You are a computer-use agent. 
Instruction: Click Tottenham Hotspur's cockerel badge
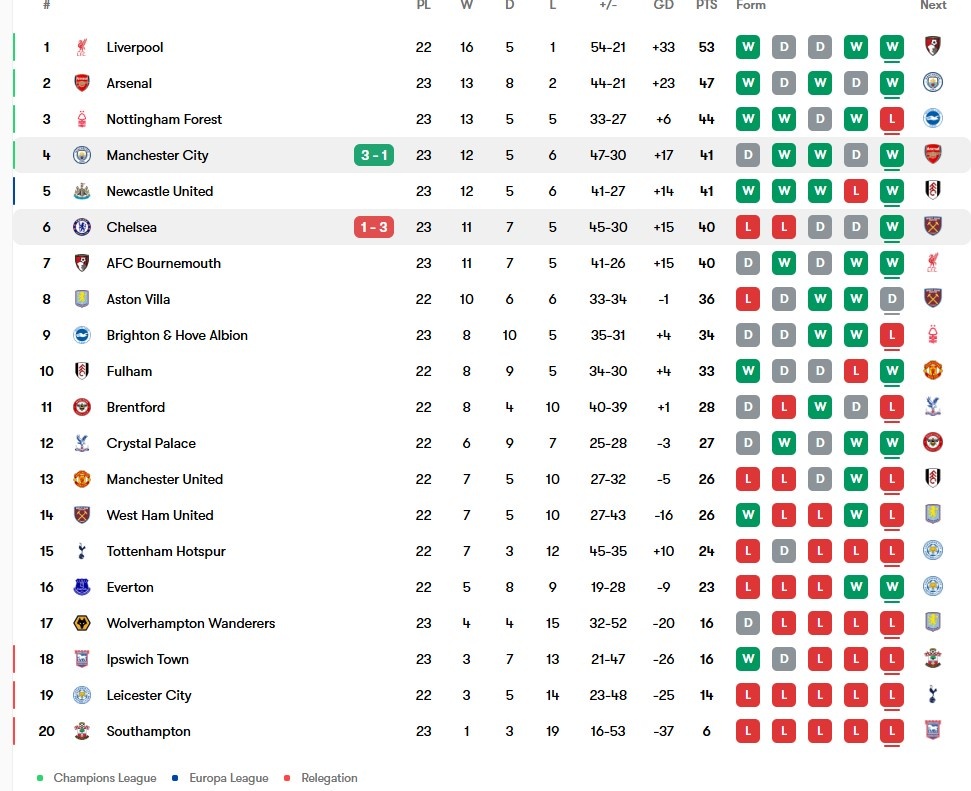tap(82, 551)
